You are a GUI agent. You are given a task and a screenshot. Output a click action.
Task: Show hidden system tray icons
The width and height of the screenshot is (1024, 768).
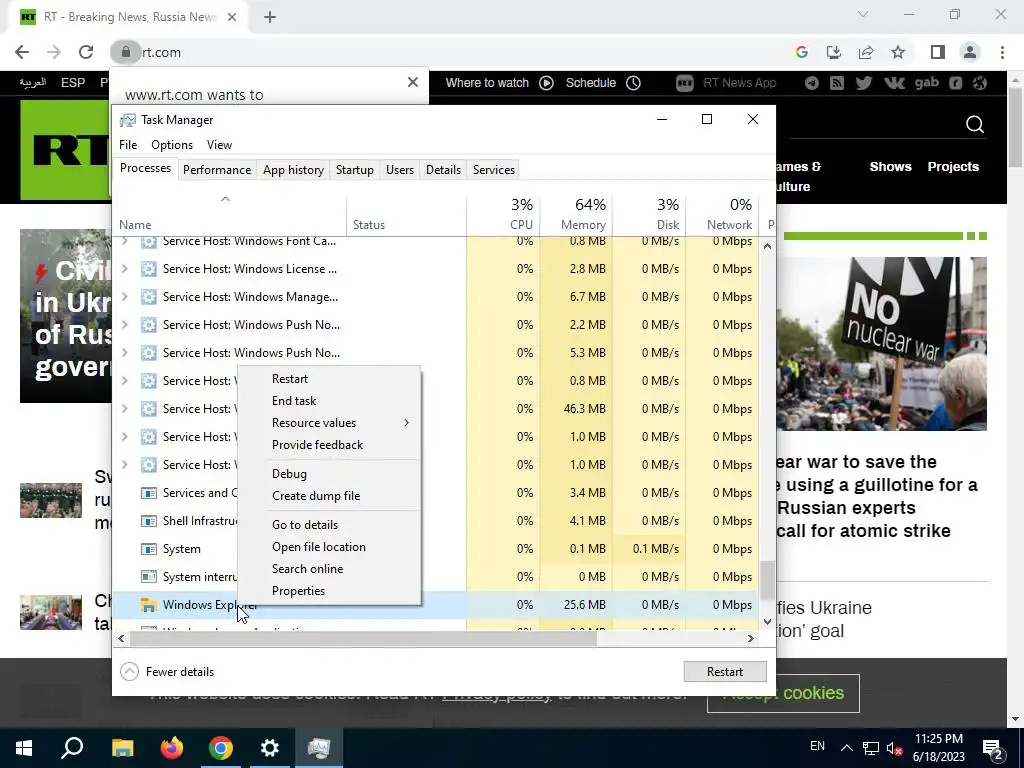pos(846,748)
